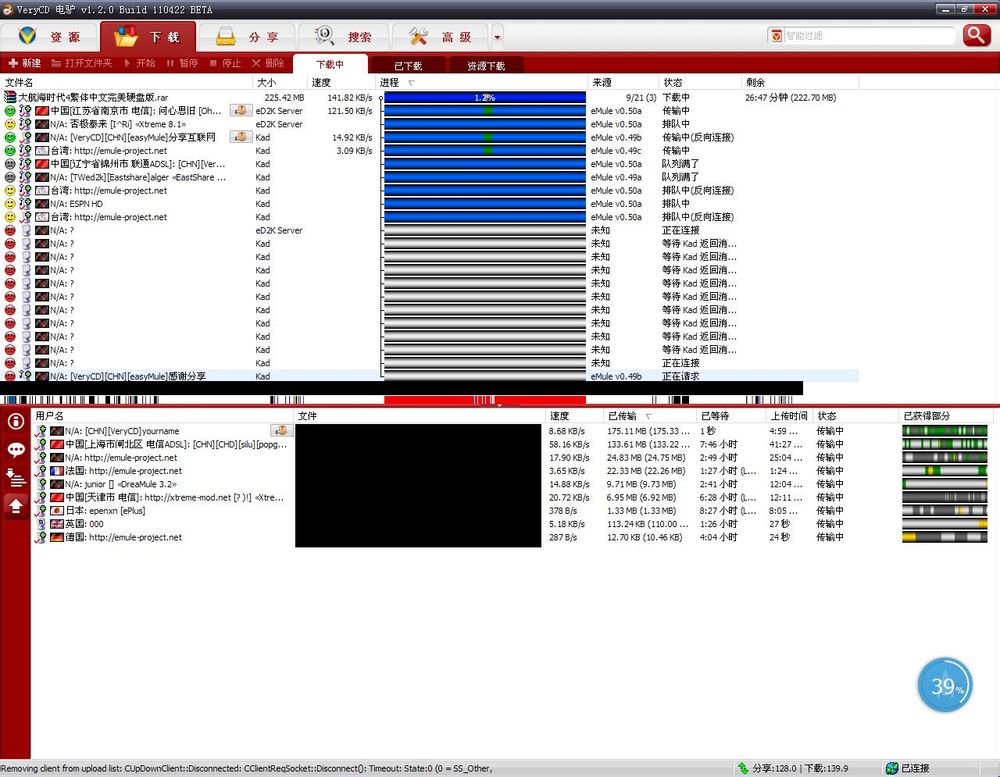Select upload user yourname row
The width and height of the screenshot is (1000, 777).
[513, 431]
